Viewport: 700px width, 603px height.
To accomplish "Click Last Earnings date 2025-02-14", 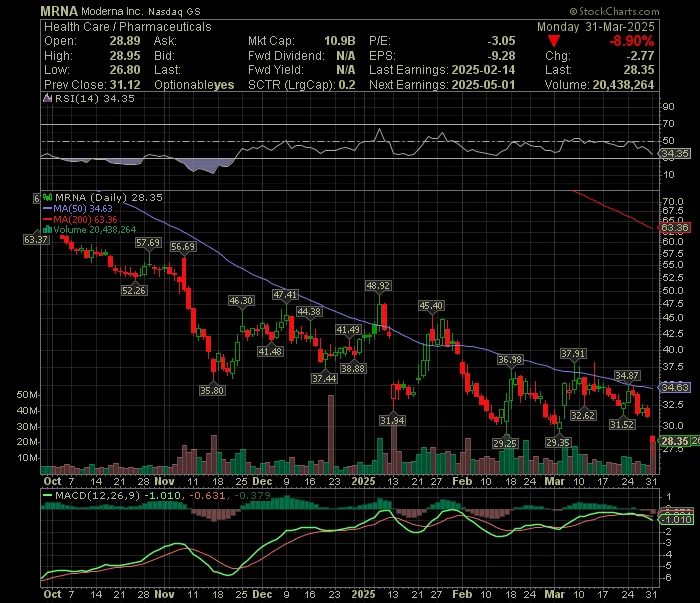I will [x=483, y=70].
